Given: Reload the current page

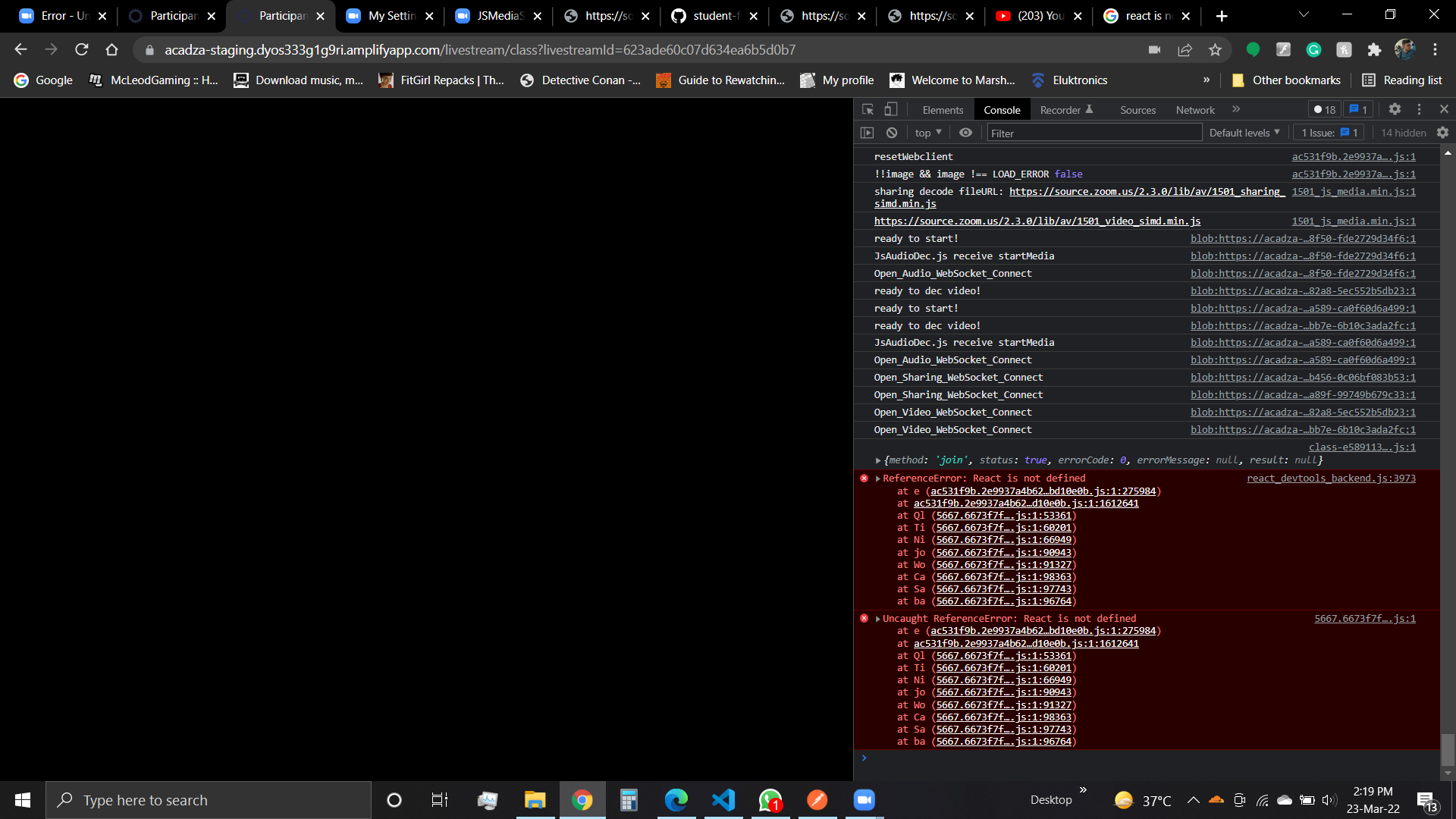Looking at the screenshot, I should [82, 50].
